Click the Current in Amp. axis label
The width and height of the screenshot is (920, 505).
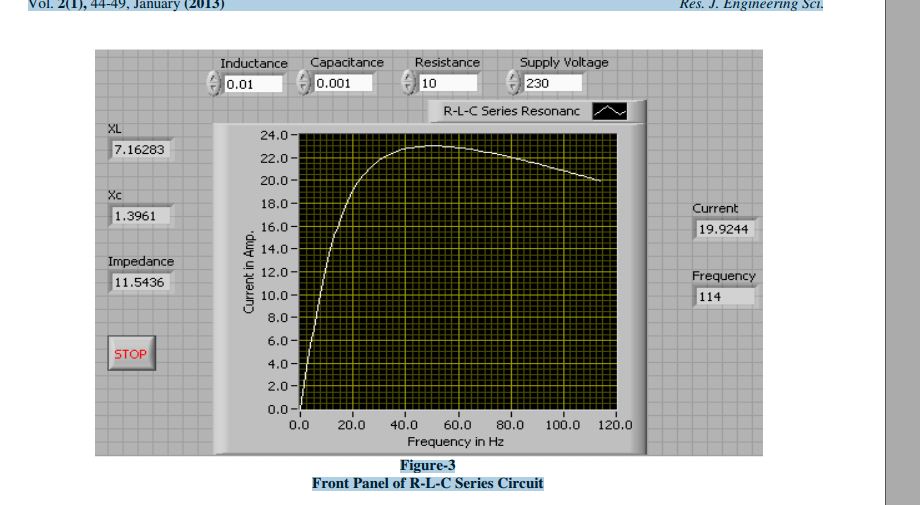(249, 272)
